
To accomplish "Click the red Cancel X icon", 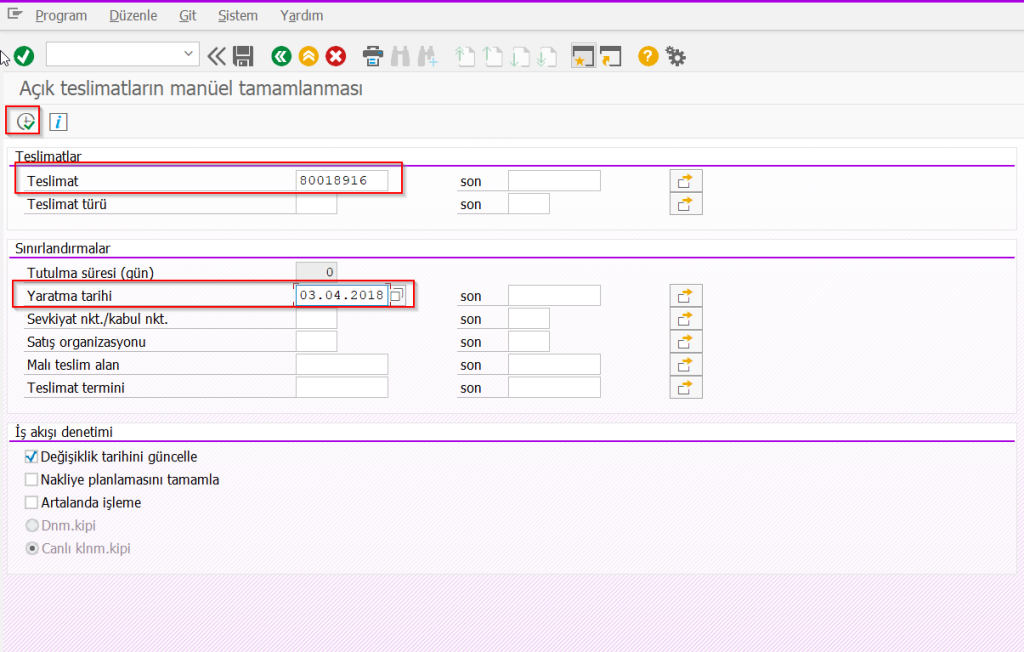I will click(x=336, y=56).
